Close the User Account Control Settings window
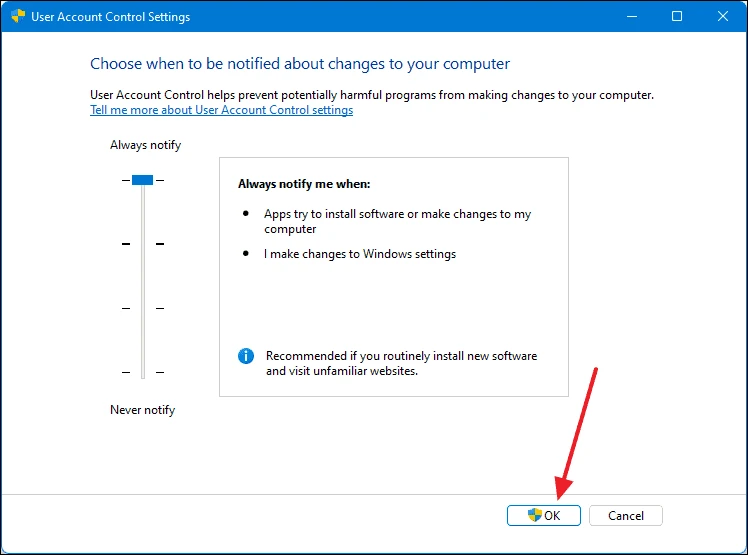 click(x=723, y=16)
